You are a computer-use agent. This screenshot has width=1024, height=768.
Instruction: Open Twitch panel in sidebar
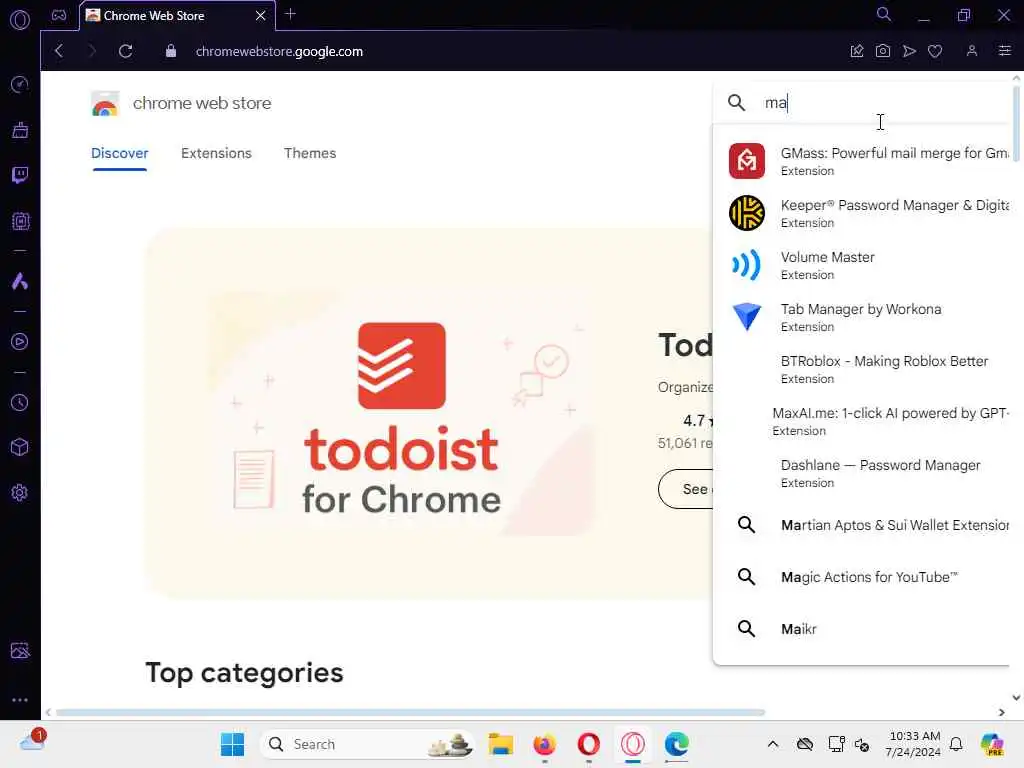click(x=20, y=175)
